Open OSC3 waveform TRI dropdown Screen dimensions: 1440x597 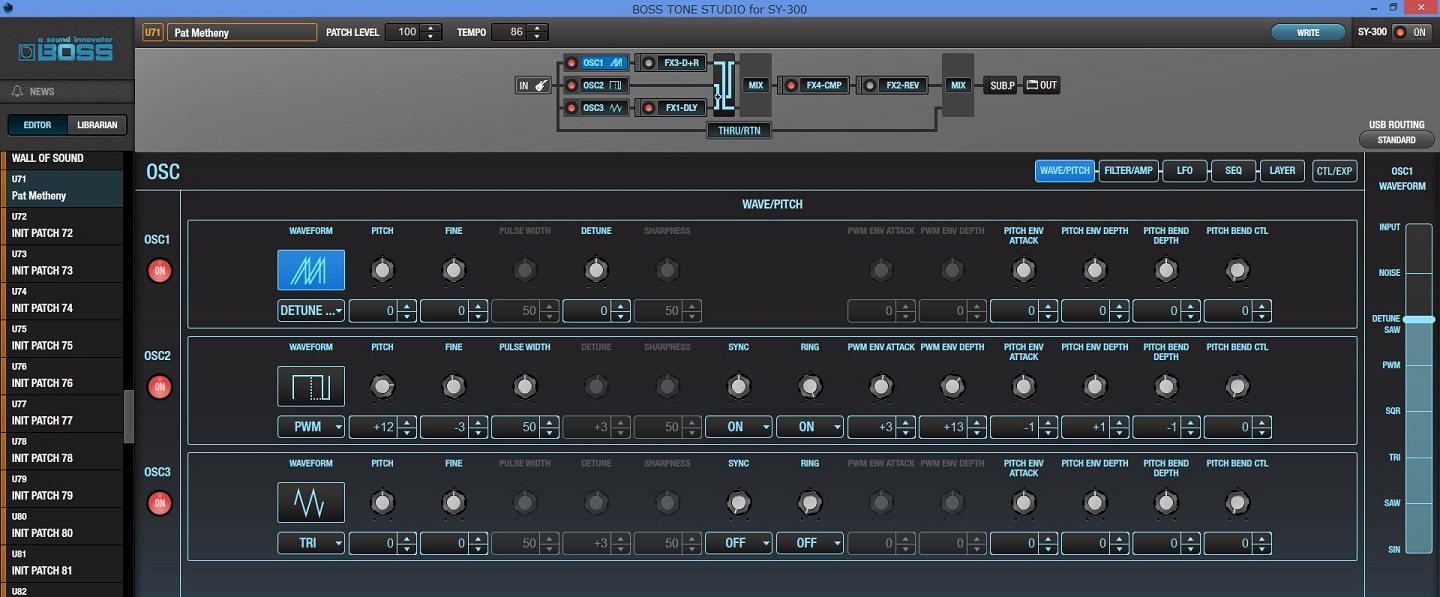point(311,543)
